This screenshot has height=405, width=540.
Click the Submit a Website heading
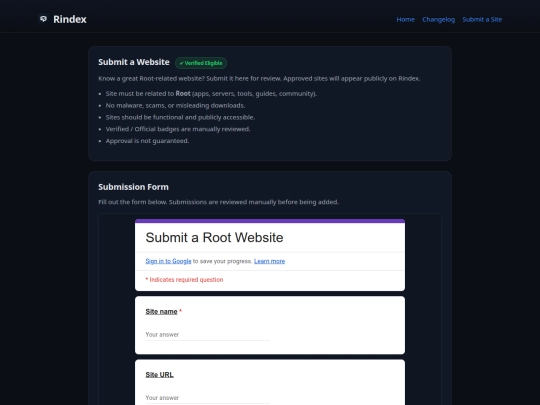point(134,62)
